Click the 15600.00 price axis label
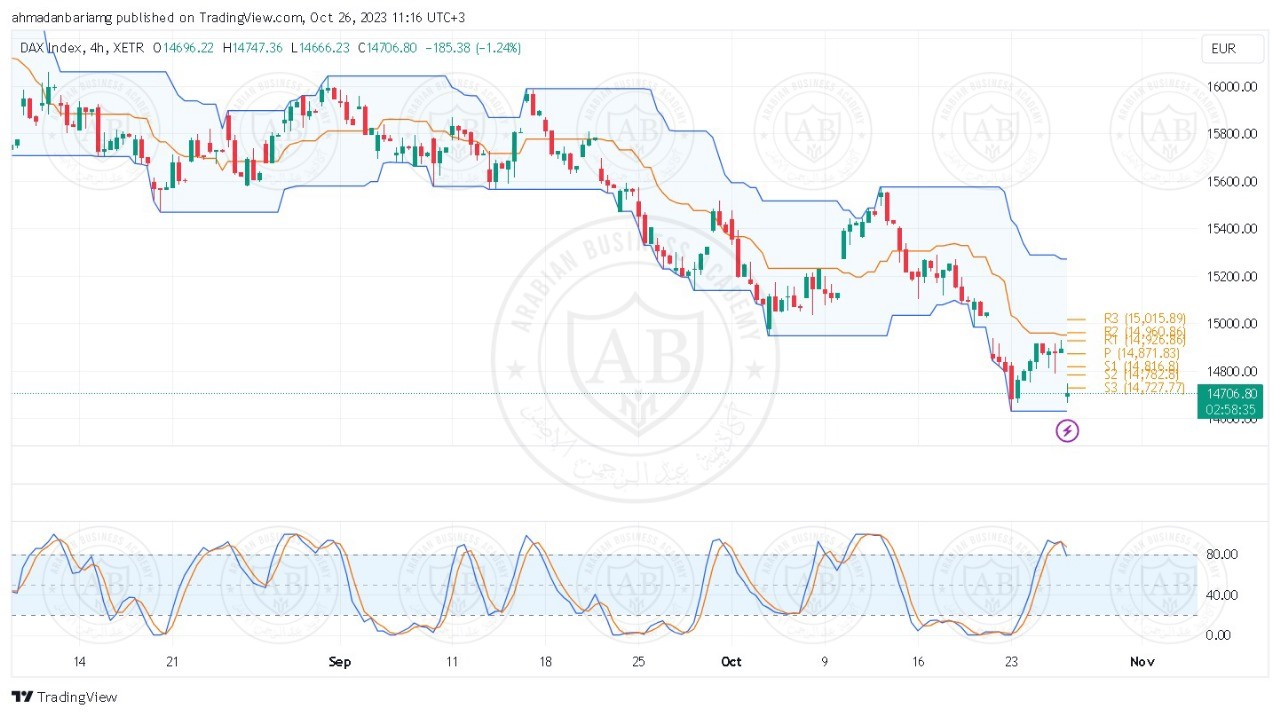 coord(1230,182)
